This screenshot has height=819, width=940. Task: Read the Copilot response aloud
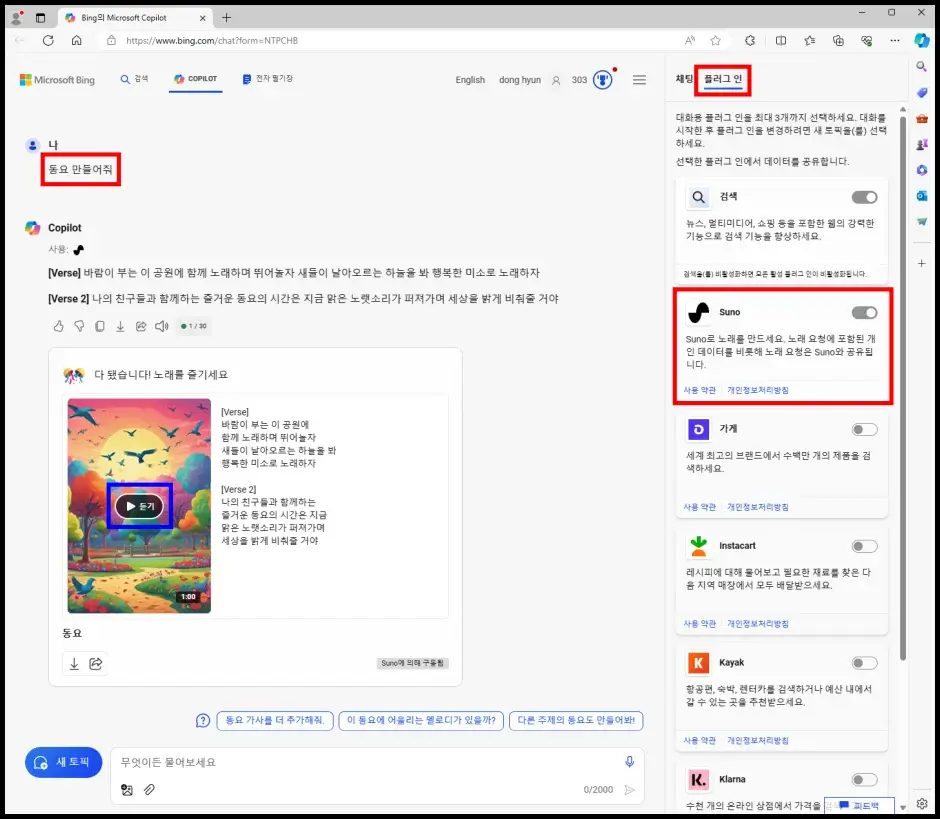(x=162, y=326)
